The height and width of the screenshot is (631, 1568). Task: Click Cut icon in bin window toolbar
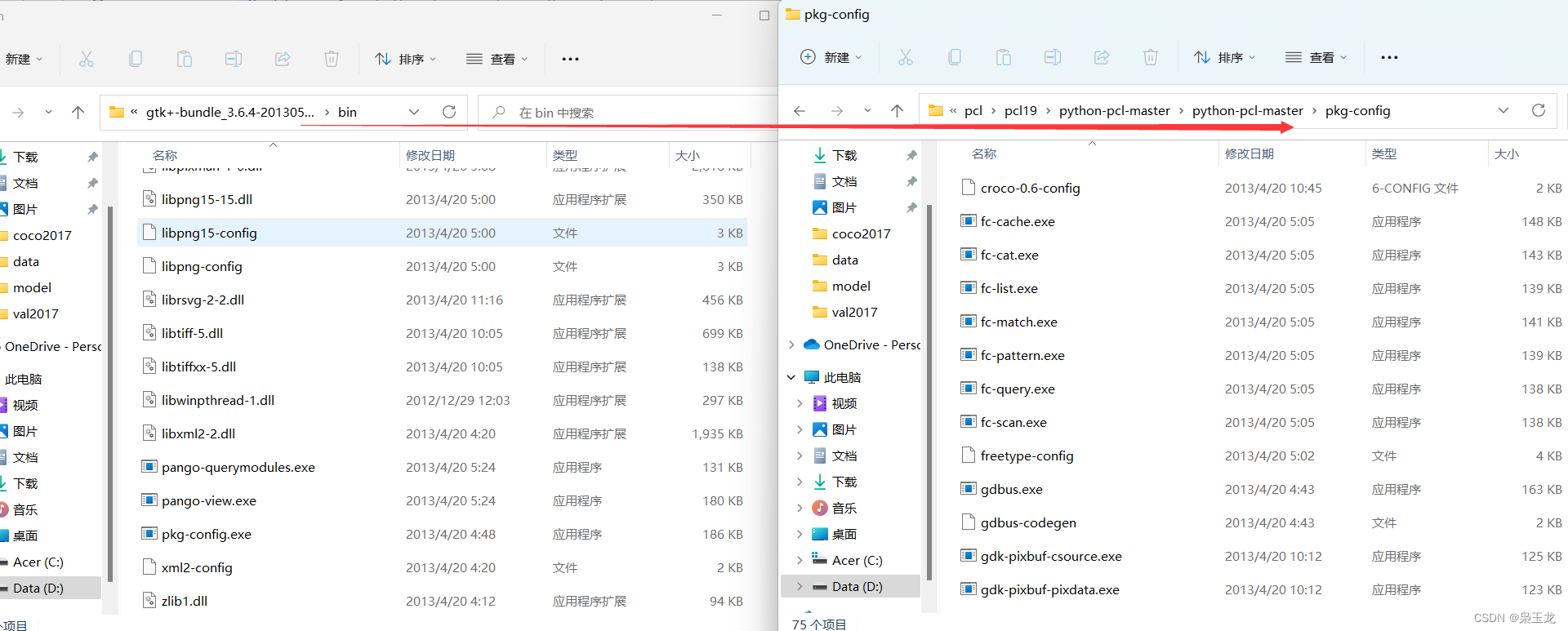pyautogui.click(x=87, y=59)
